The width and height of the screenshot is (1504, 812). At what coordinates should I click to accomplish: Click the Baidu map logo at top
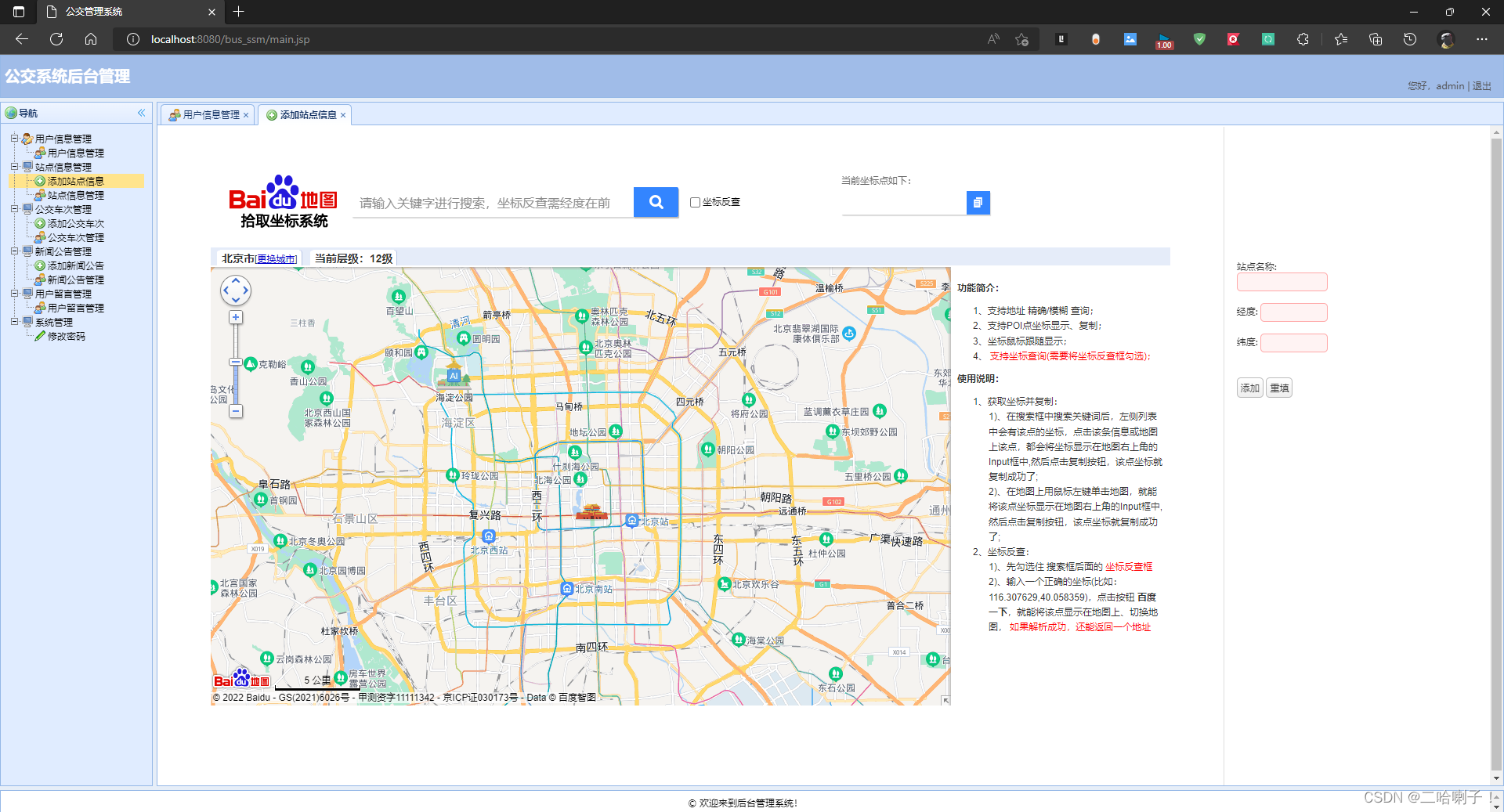coord(284,202)
